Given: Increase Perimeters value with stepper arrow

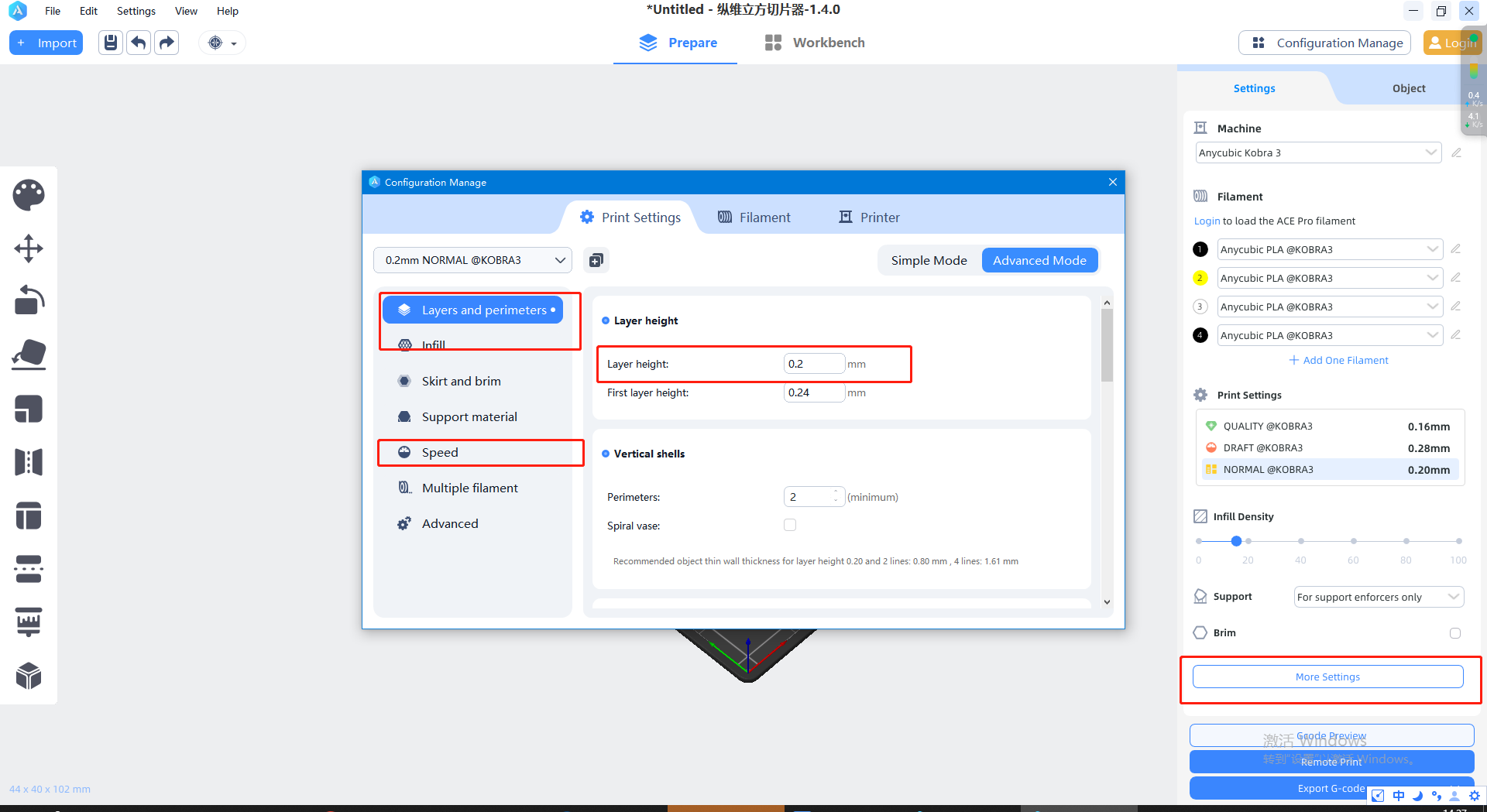Looking at the screenshot, I should click(x=836, y=492).
